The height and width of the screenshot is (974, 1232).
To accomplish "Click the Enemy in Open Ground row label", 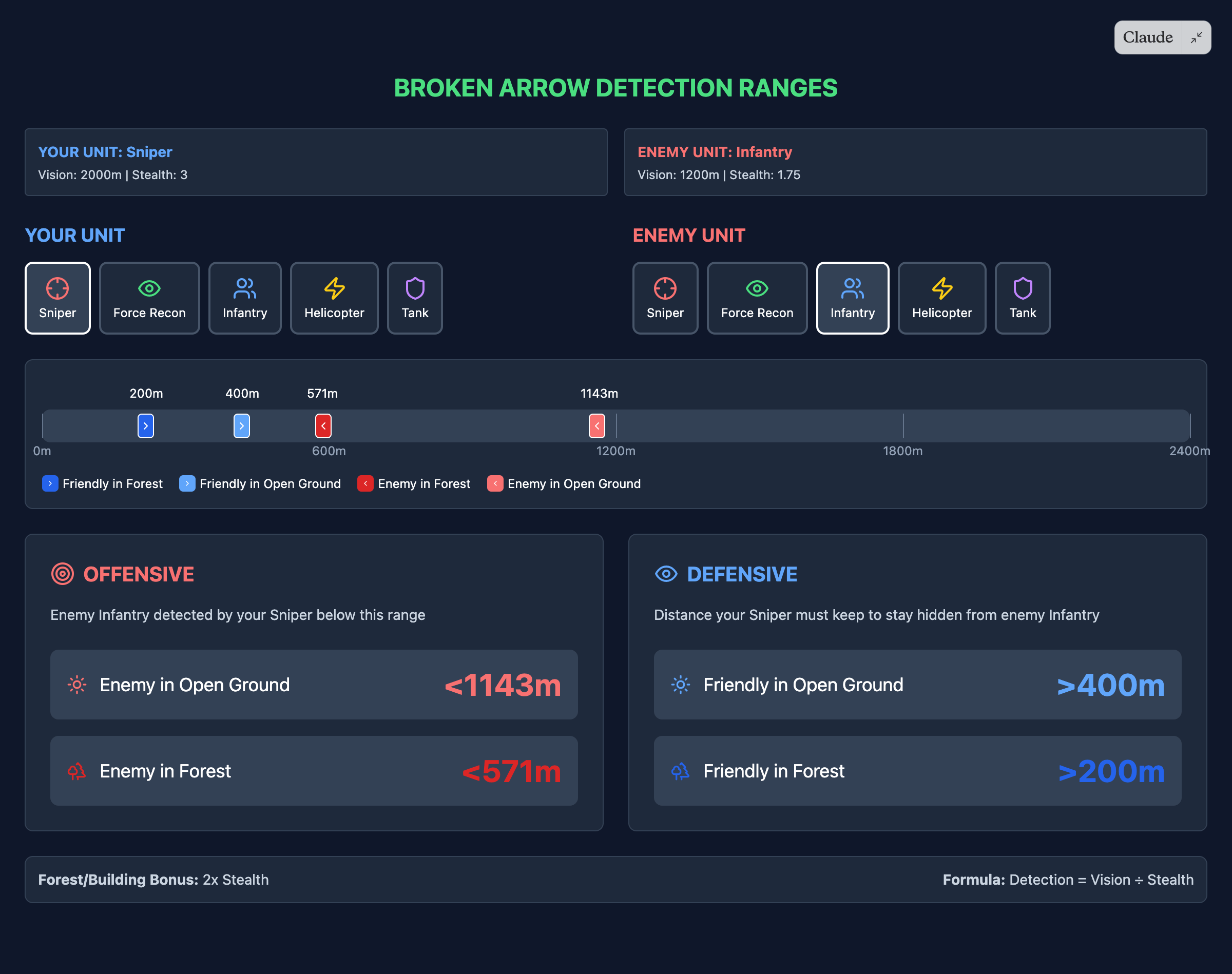I will click(x=195, y=684).
